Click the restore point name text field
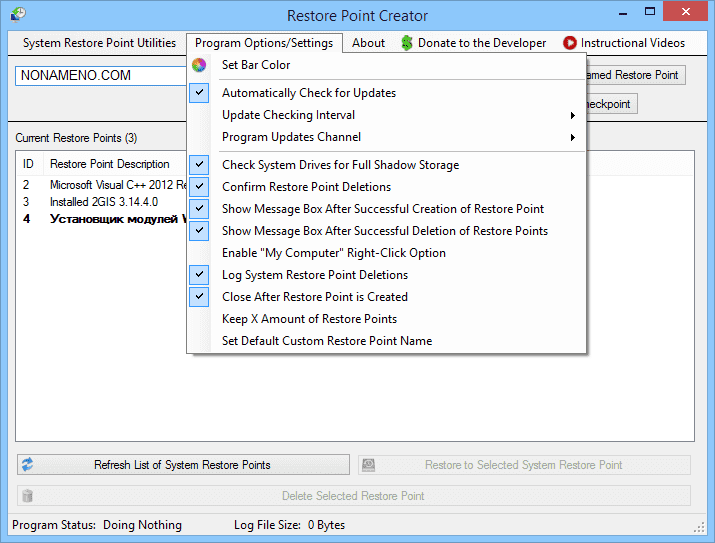The height and width of the screenshot is (543, 715). [100, 75]
